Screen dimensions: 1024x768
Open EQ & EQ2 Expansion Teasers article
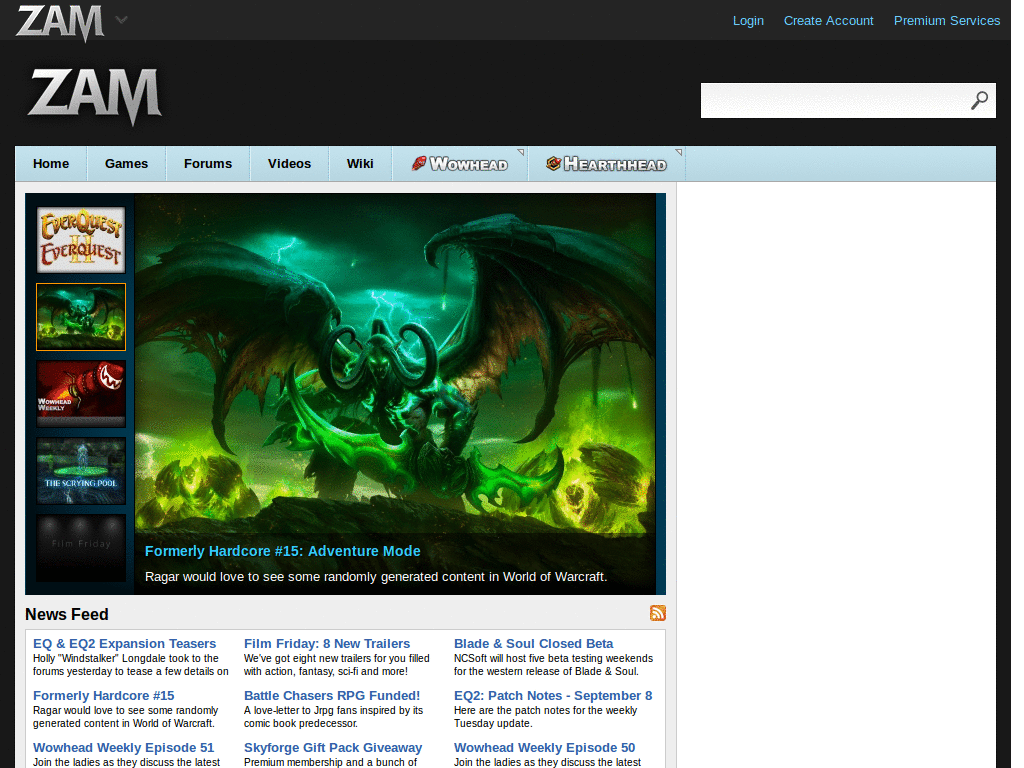[124, 643]
